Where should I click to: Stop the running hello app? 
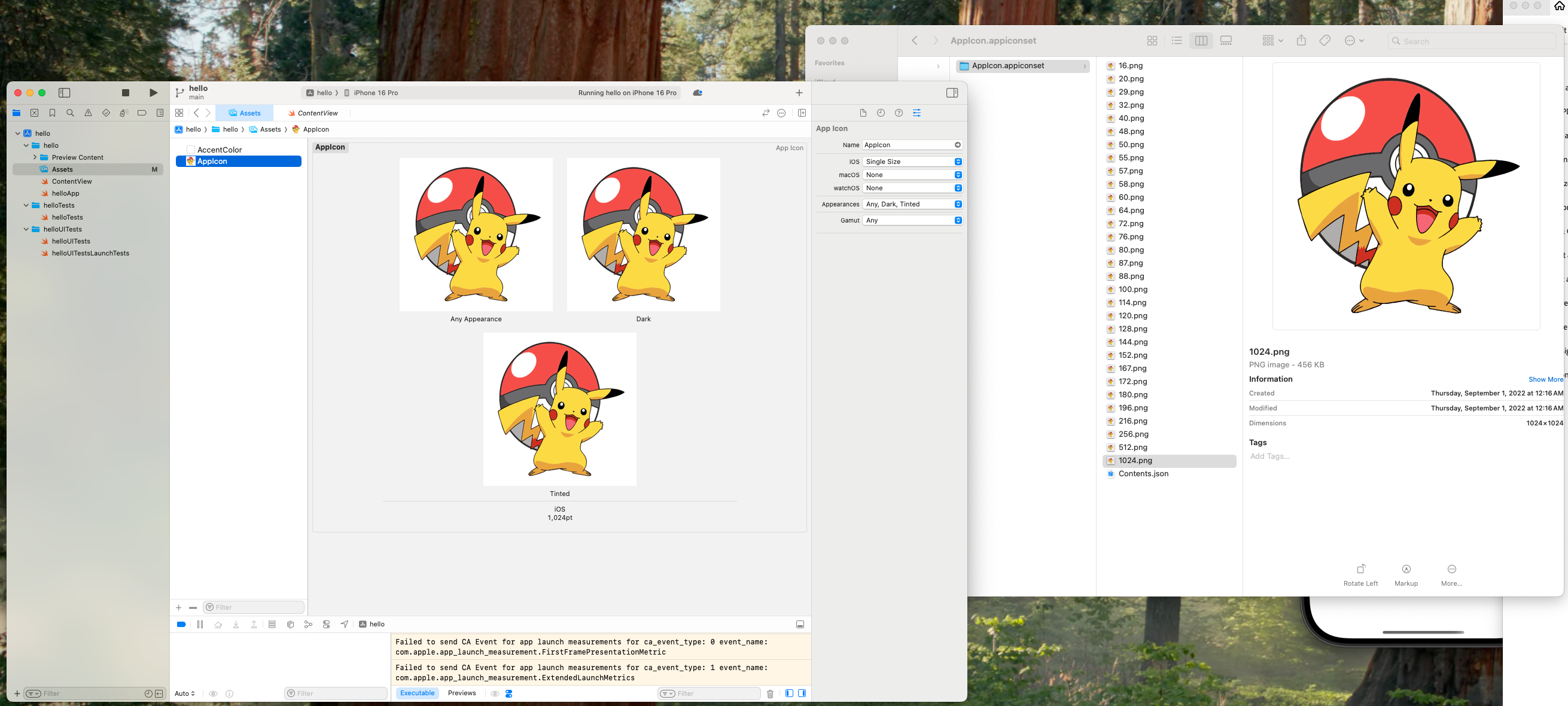coord(126,93)
